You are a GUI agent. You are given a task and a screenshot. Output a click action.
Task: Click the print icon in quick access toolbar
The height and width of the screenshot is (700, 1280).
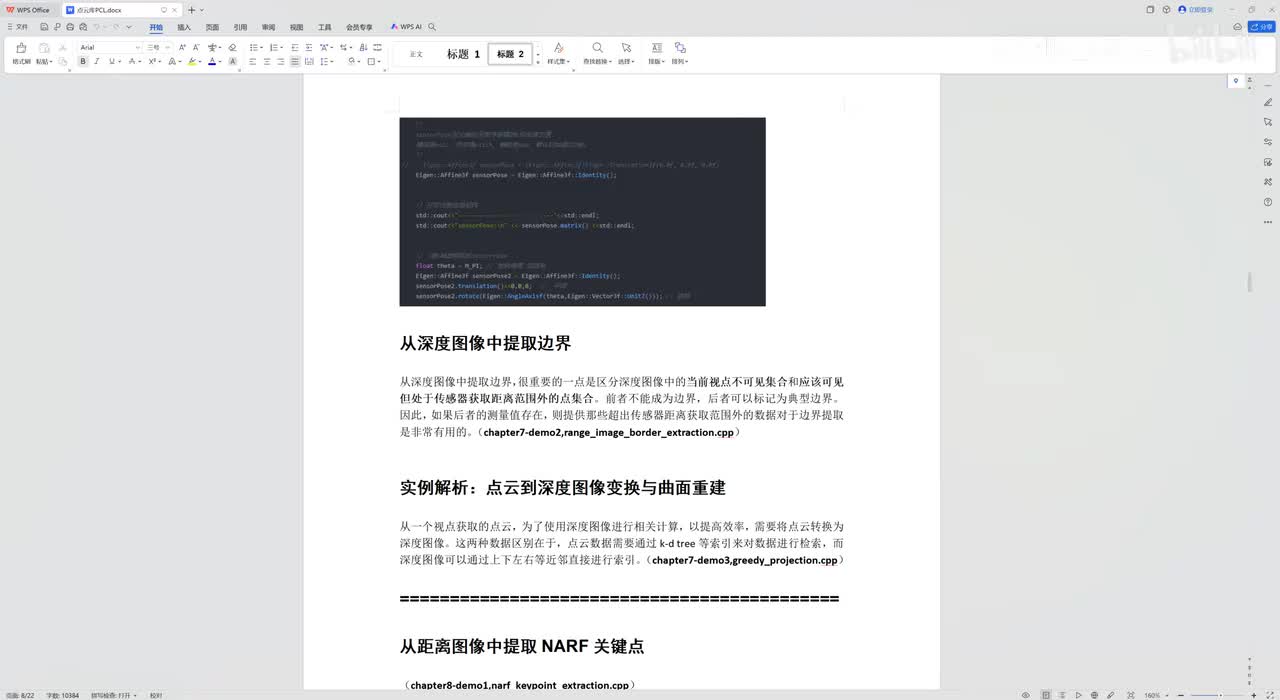click(70, 27)
